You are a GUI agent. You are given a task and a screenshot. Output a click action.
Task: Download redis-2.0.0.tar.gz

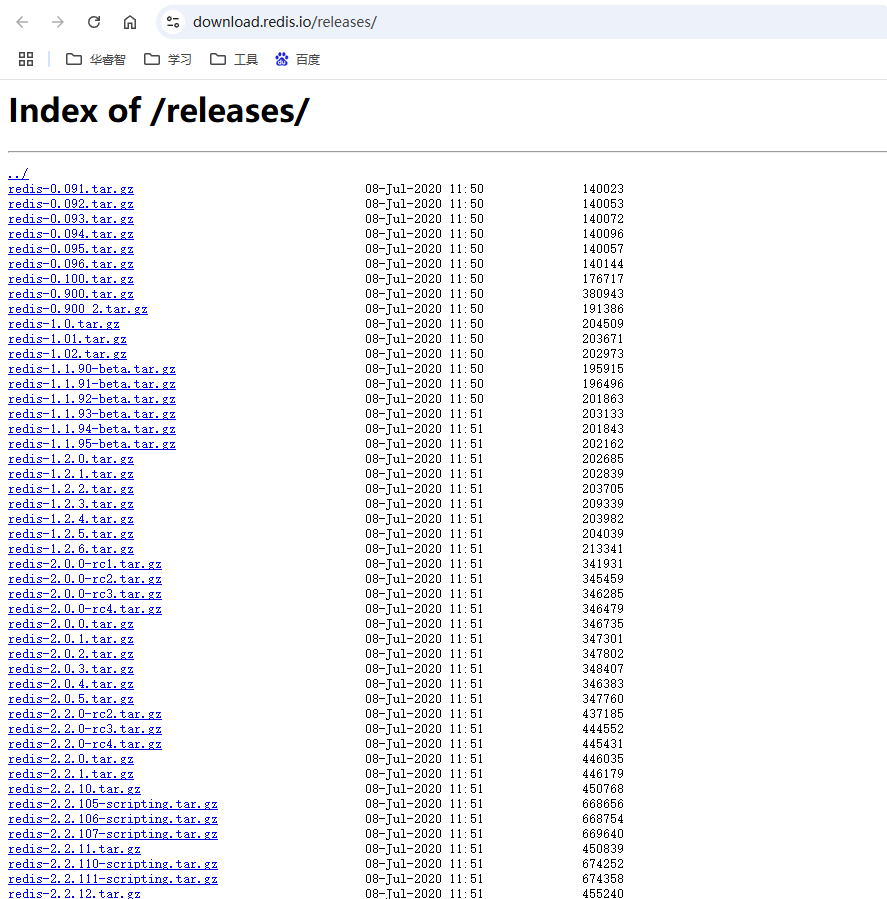coord(71,624)
